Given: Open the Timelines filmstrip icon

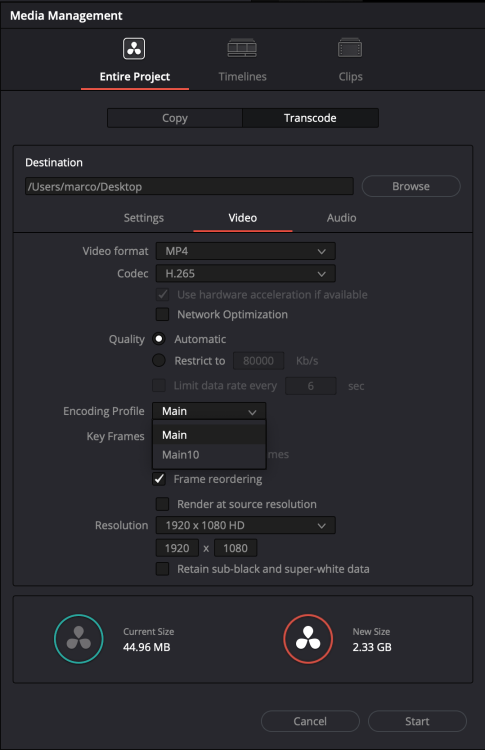Looking at the screenshot, I should [242, 48].
